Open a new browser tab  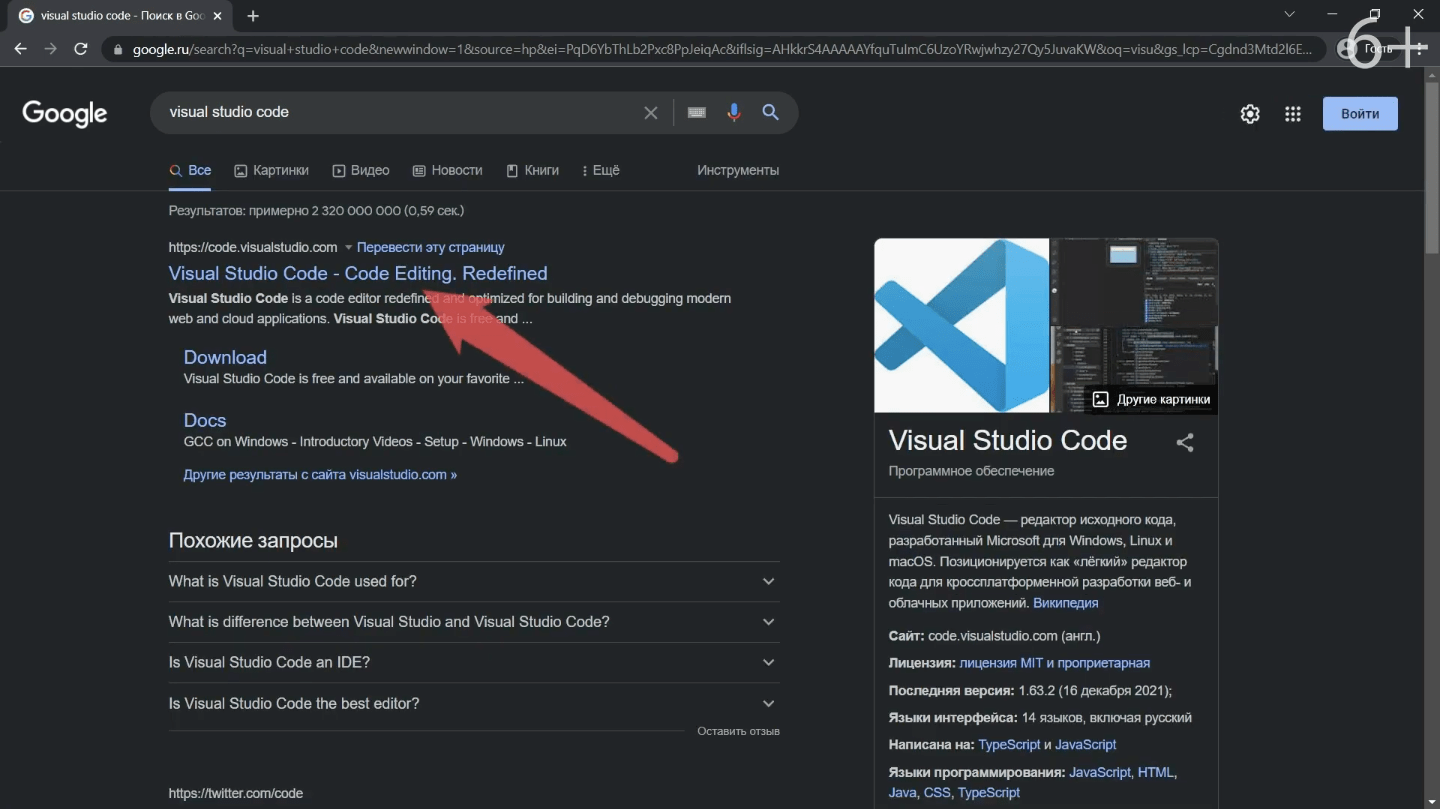[x=253, y=16]
